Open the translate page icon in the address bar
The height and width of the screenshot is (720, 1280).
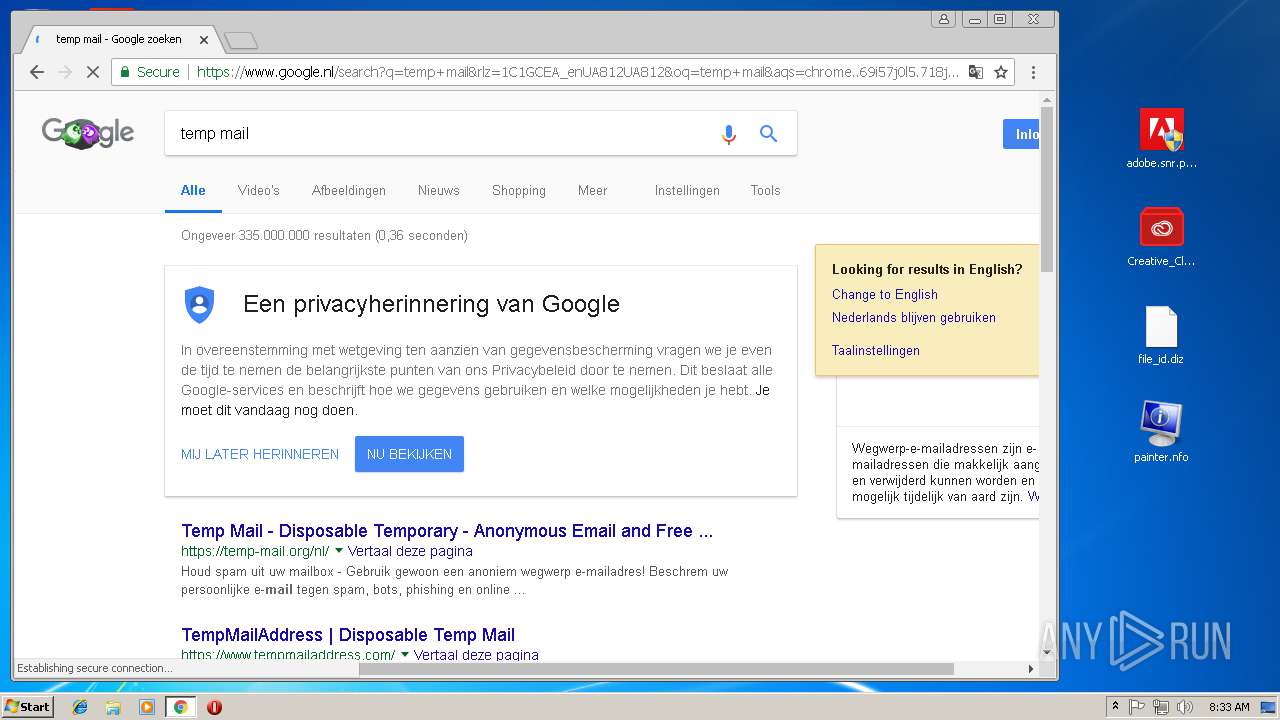pos(976,72)
